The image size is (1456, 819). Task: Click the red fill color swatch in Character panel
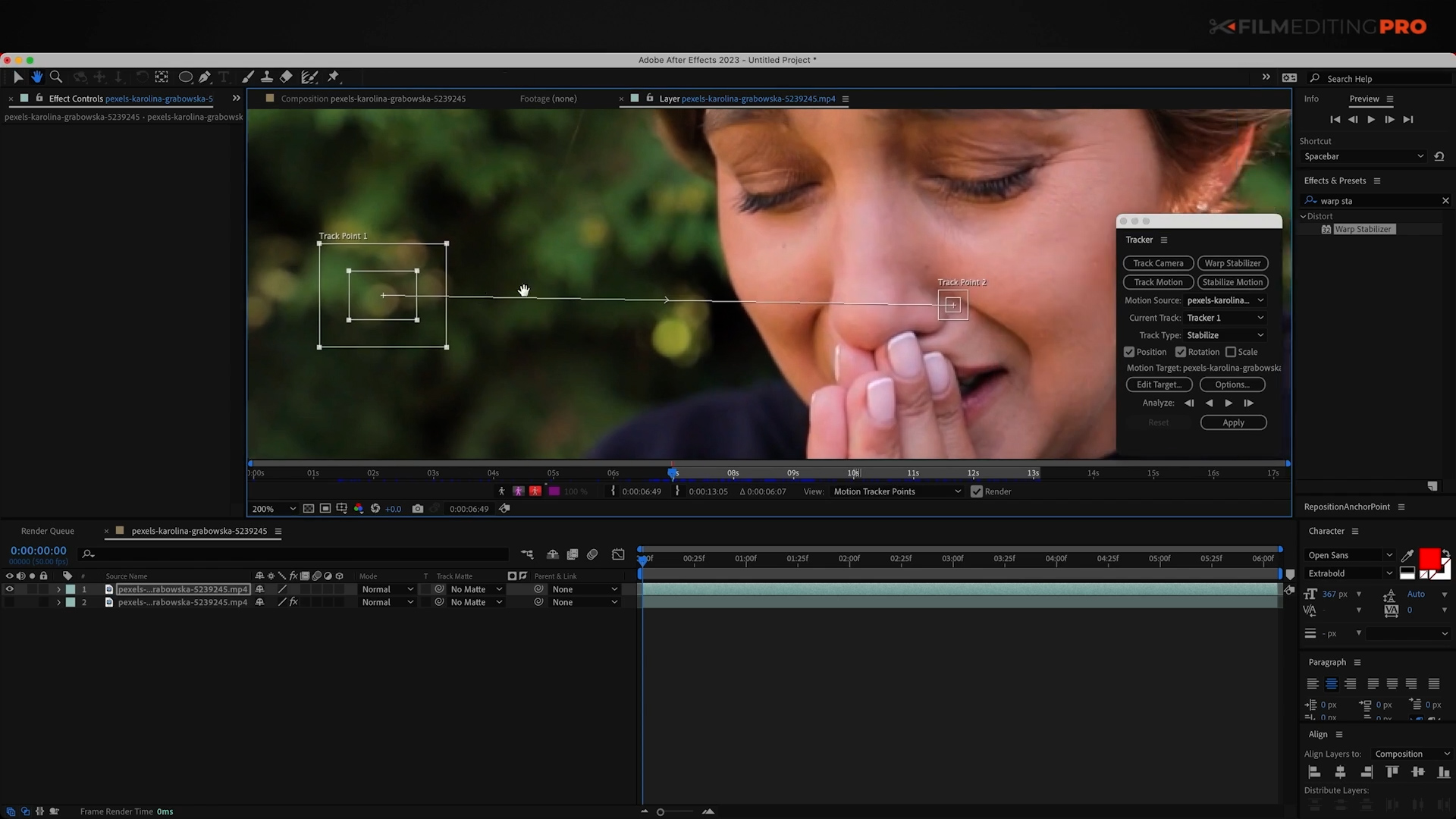[x=1432, y=559]
